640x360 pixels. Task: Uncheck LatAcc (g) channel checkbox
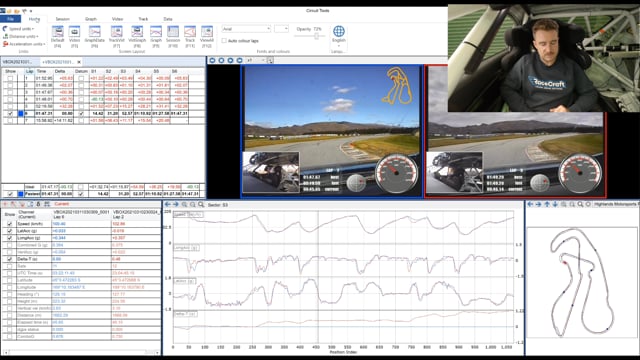point(10,231)
